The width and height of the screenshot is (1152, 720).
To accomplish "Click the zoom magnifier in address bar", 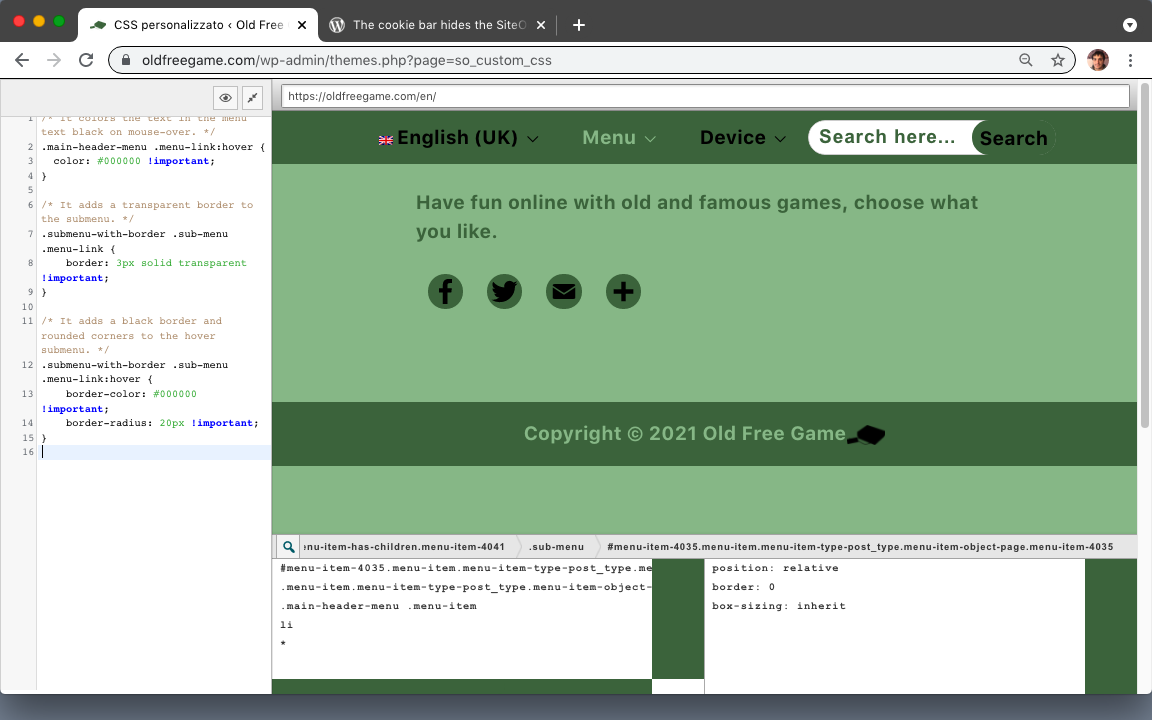I will [1026, 60].
